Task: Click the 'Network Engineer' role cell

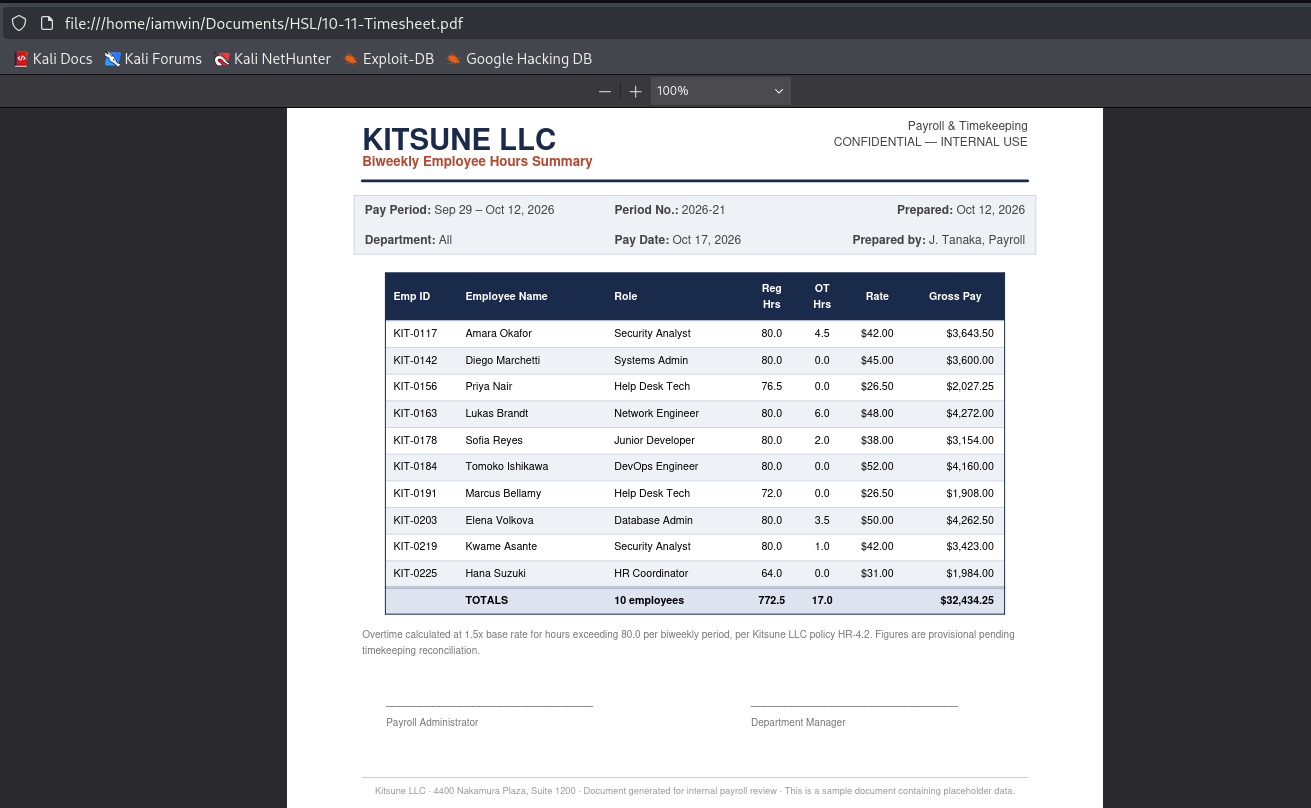Action: click(x=656, y=414)
